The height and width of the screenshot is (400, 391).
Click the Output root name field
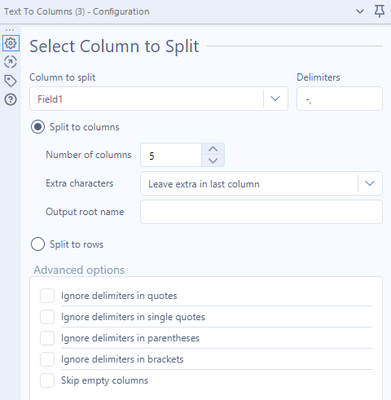261,212
